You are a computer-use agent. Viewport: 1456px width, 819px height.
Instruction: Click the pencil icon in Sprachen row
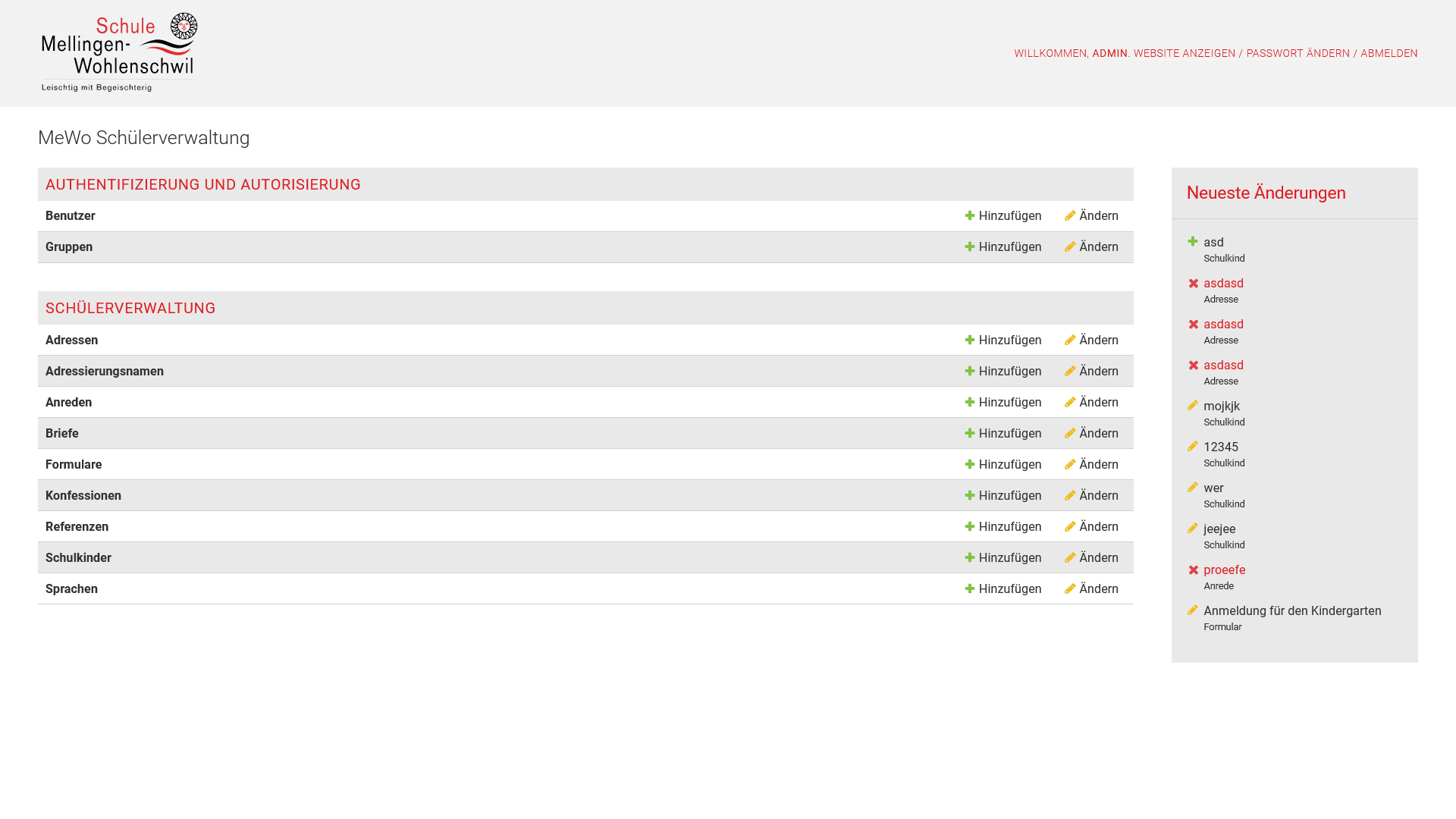pyautogui.click(x=1070, y=589)
